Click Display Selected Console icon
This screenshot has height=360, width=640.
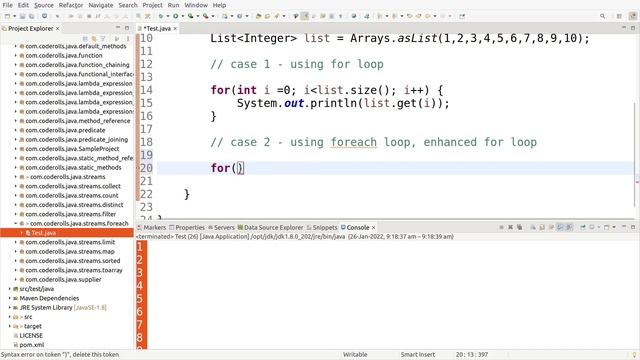click(592, 227)
